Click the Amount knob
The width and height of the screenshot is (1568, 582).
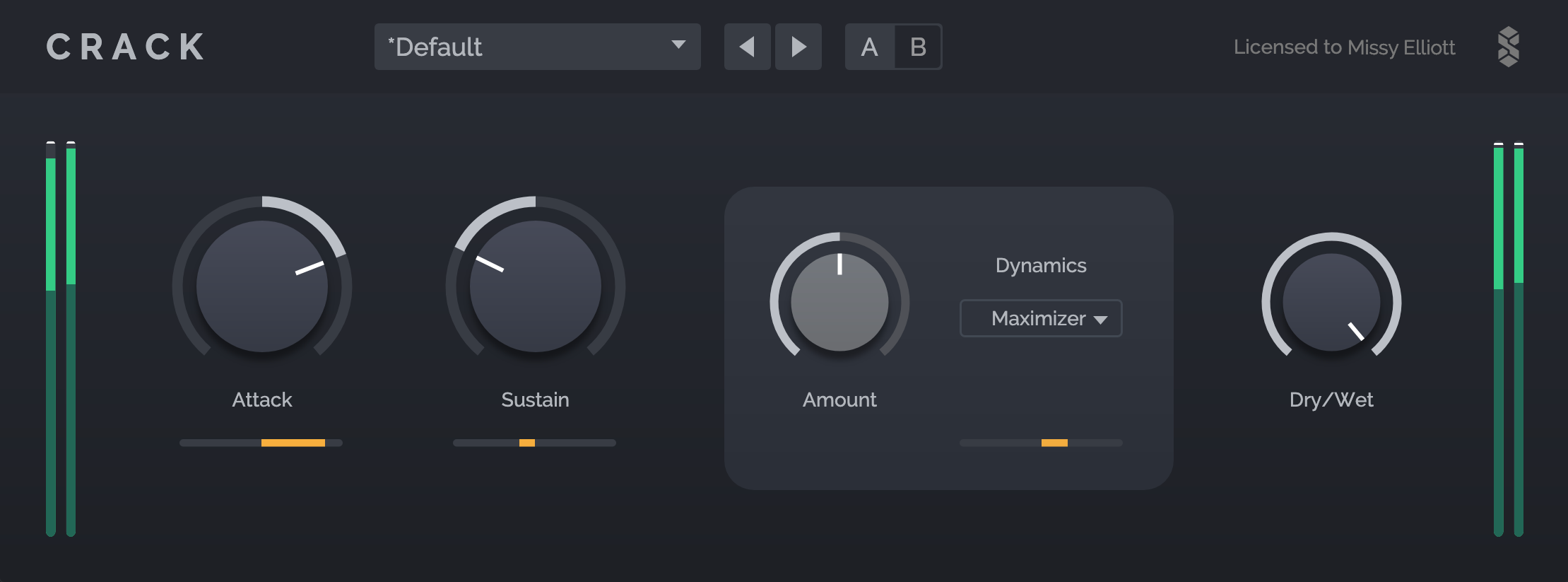839,302
